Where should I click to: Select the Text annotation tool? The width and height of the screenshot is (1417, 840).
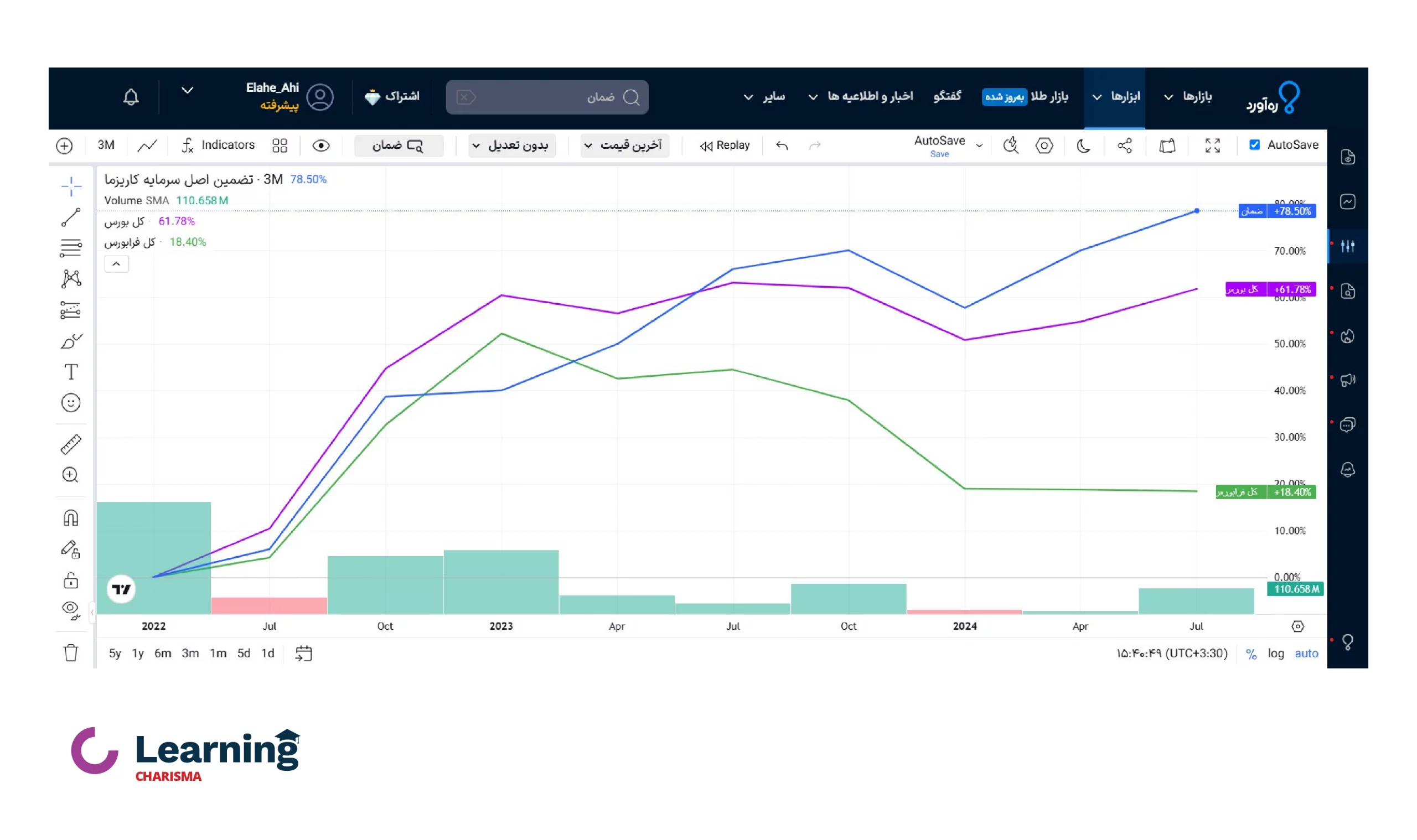[x=71, y=372]
